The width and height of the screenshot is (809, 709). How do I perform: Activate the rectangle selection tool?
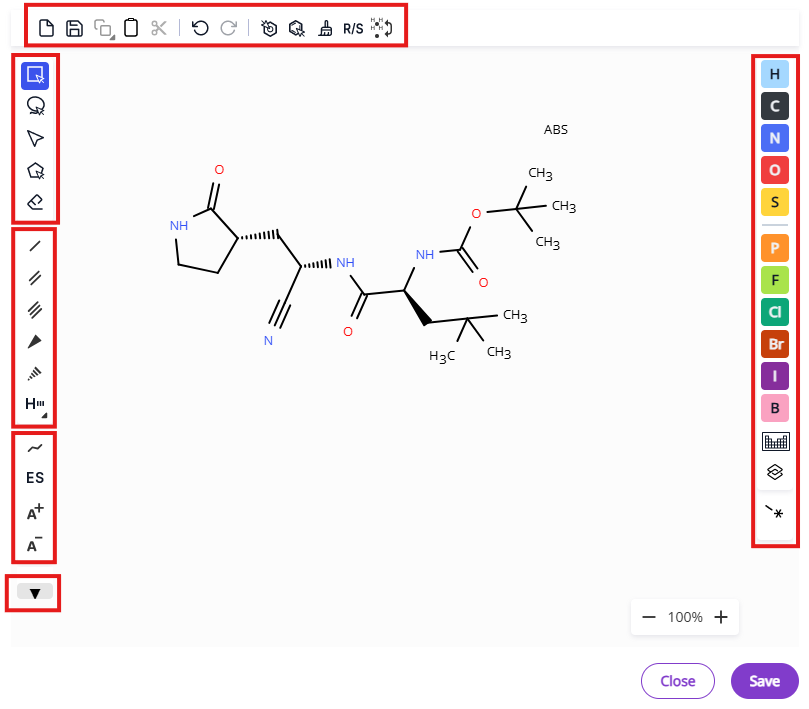point(35,75)
